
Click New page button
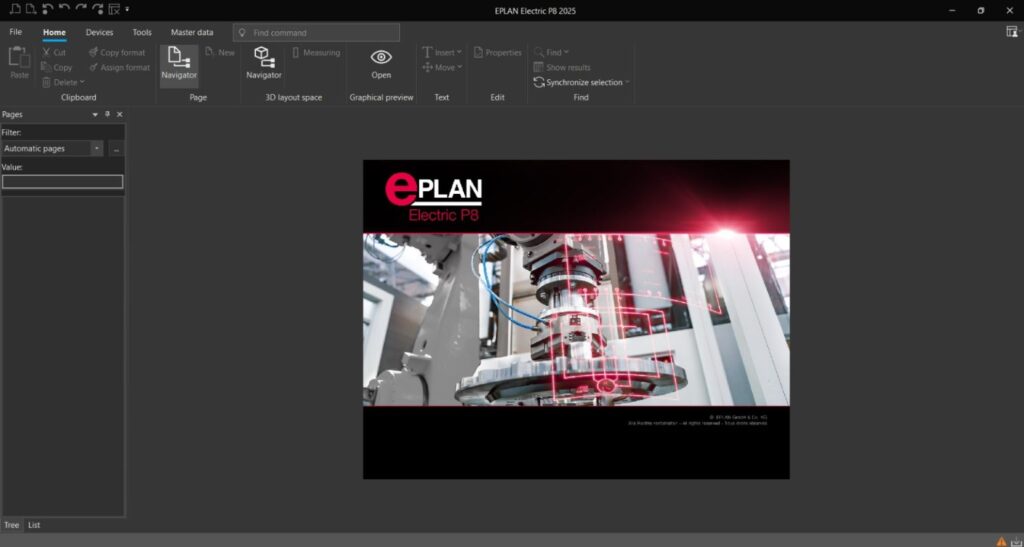click(220, 52)
